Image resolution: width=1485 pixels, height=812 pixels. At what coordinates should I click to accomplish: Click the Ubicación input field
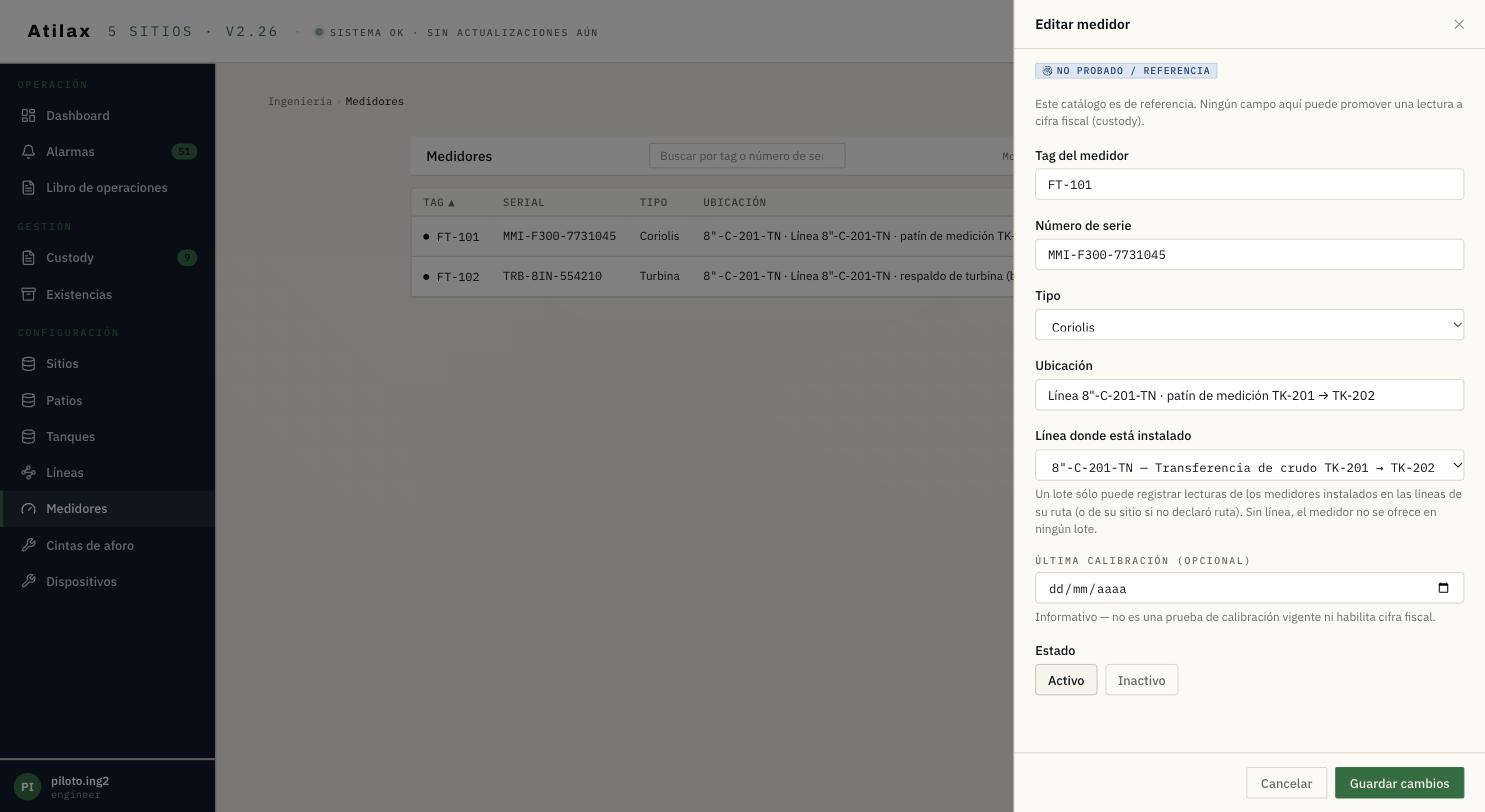point(1249,395)
